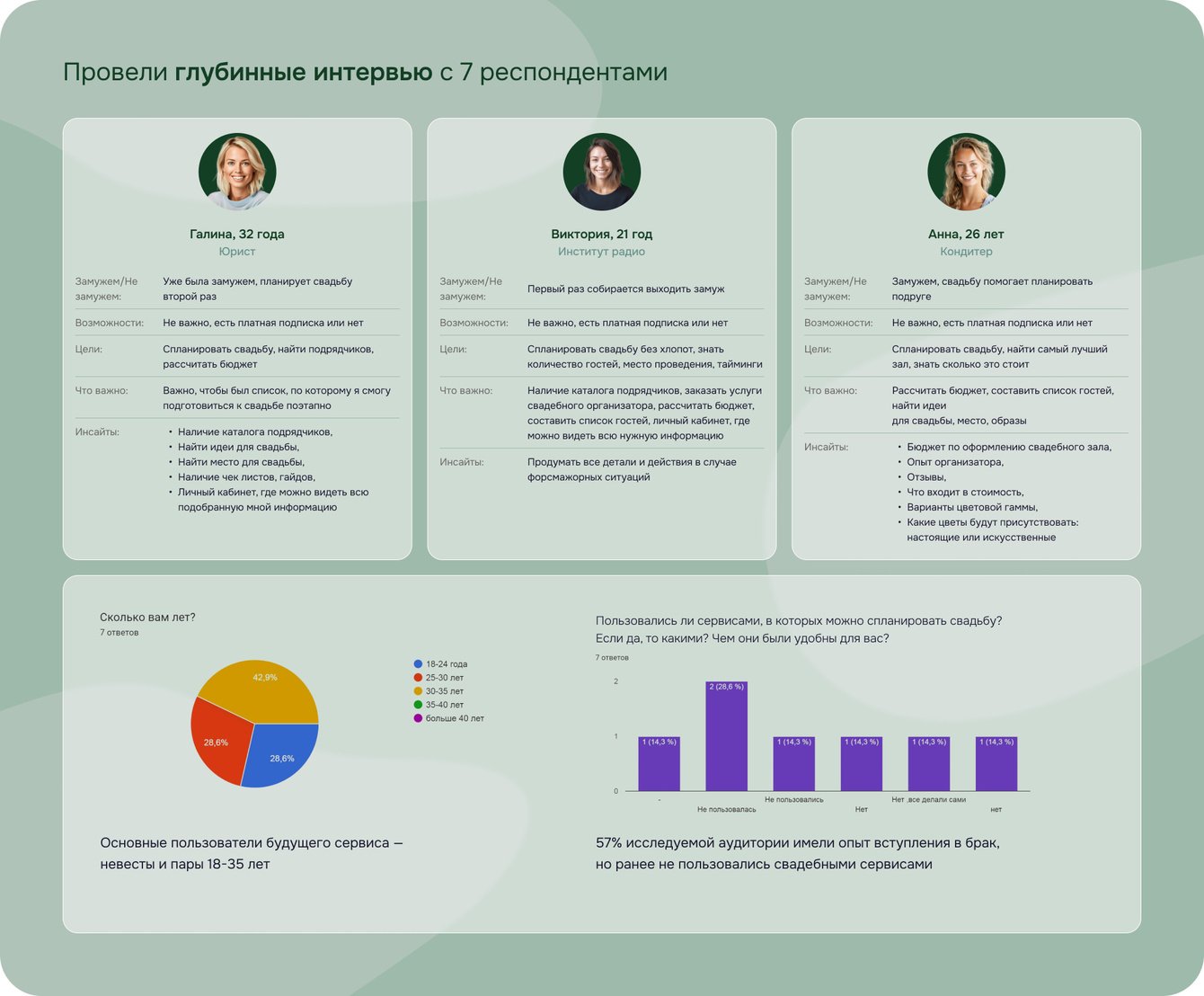Viewport: 1204px width, 996px height.
Task: Select the red legend dot for 25-30 лет
Action: click(x=418, y=678)
